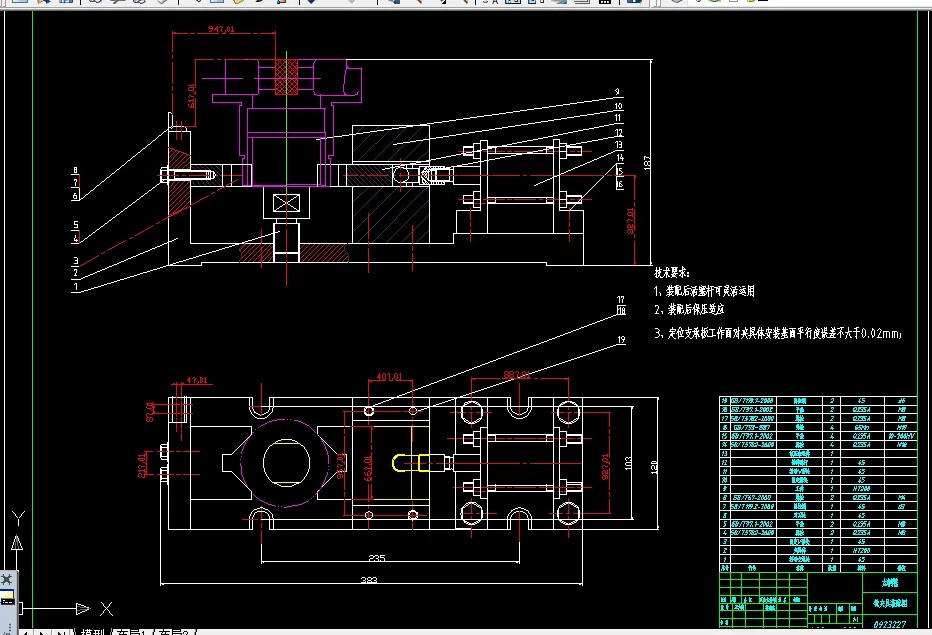
Task: Select balloon number 11 leader label
Action: coord(618,118)
